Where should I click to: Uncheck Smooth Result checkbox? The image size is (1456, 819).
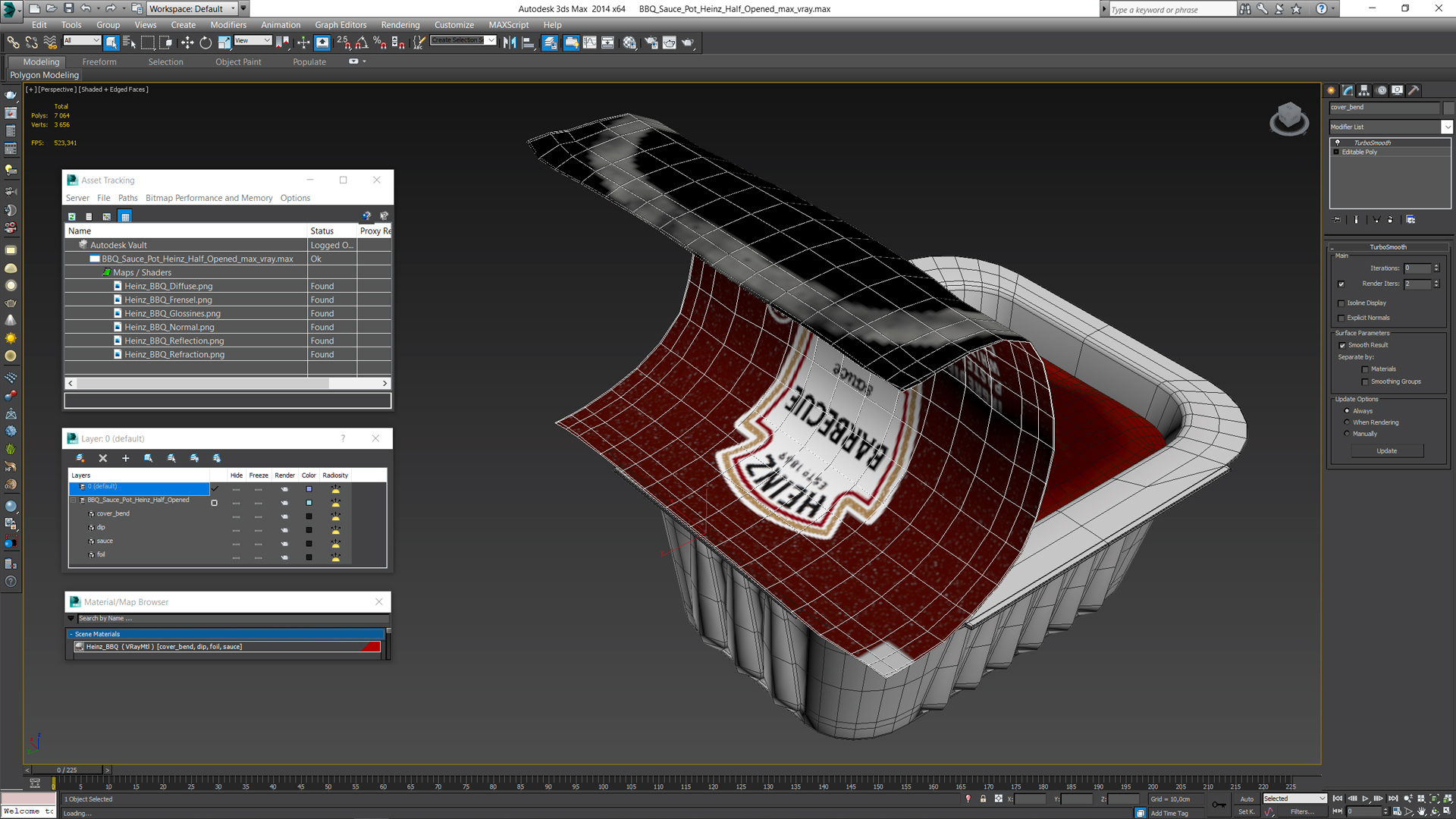[1342, 345]
